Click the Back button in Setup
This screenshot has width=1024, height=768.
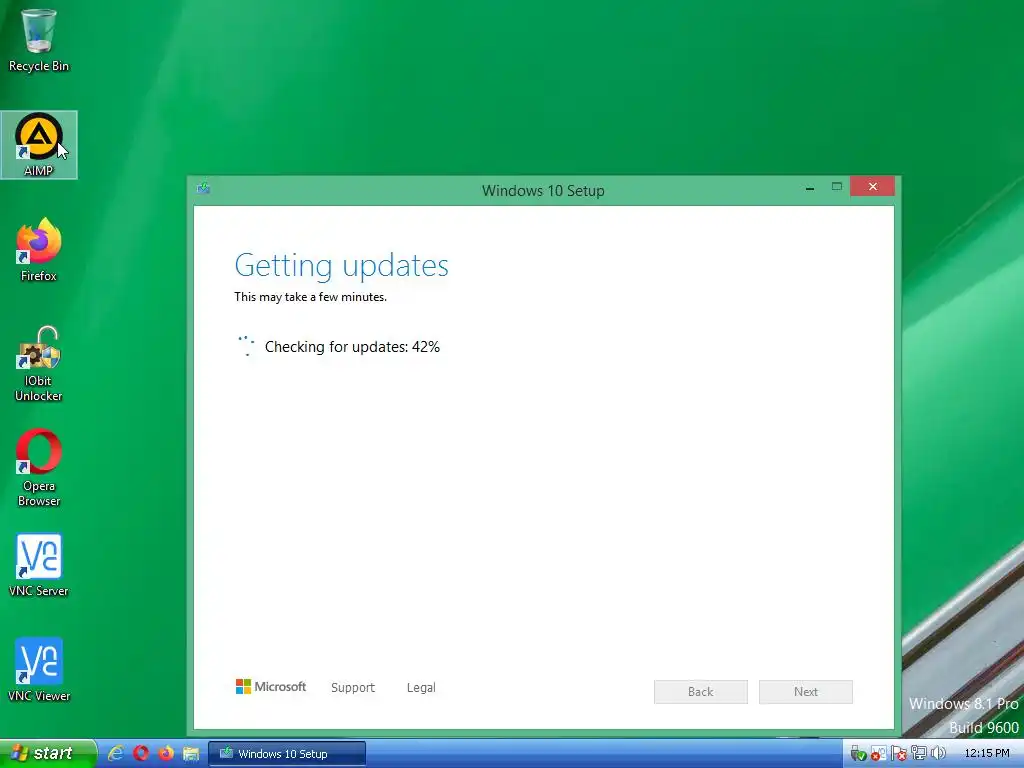tap(701, 692)
